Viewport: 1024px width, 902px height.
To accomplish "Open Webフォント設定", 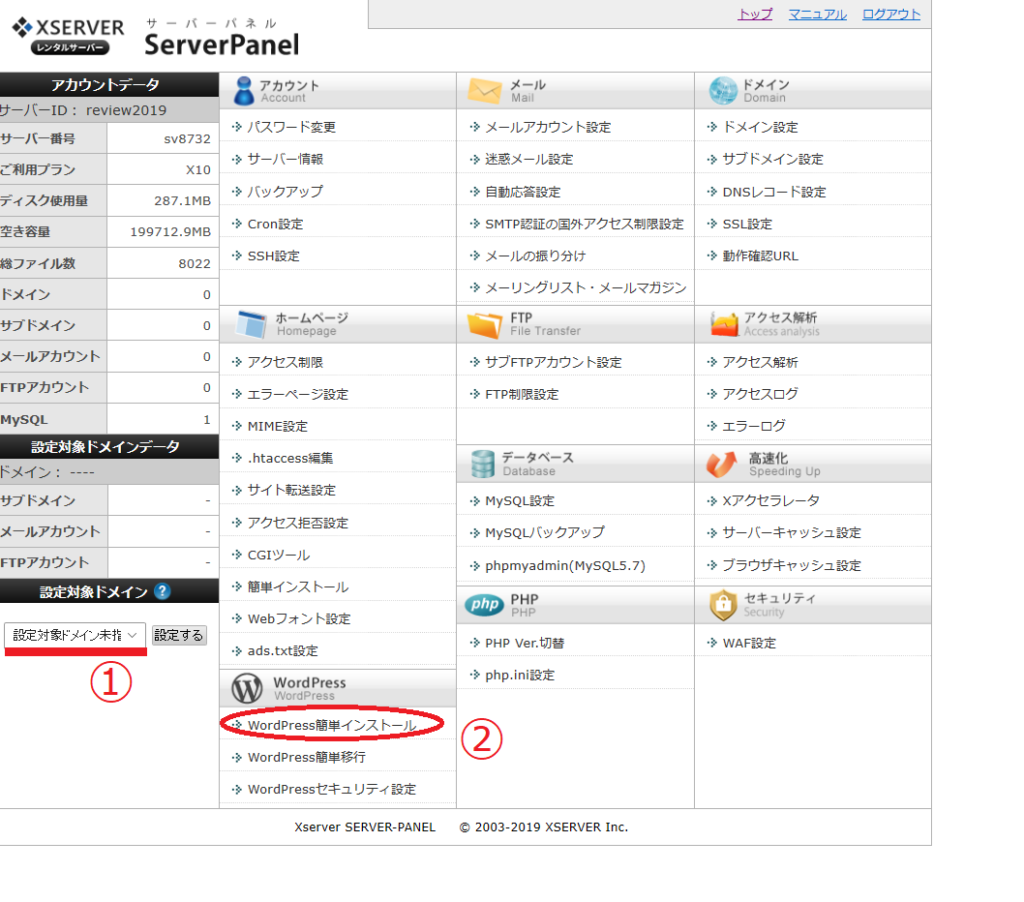I will click(299, 619).
